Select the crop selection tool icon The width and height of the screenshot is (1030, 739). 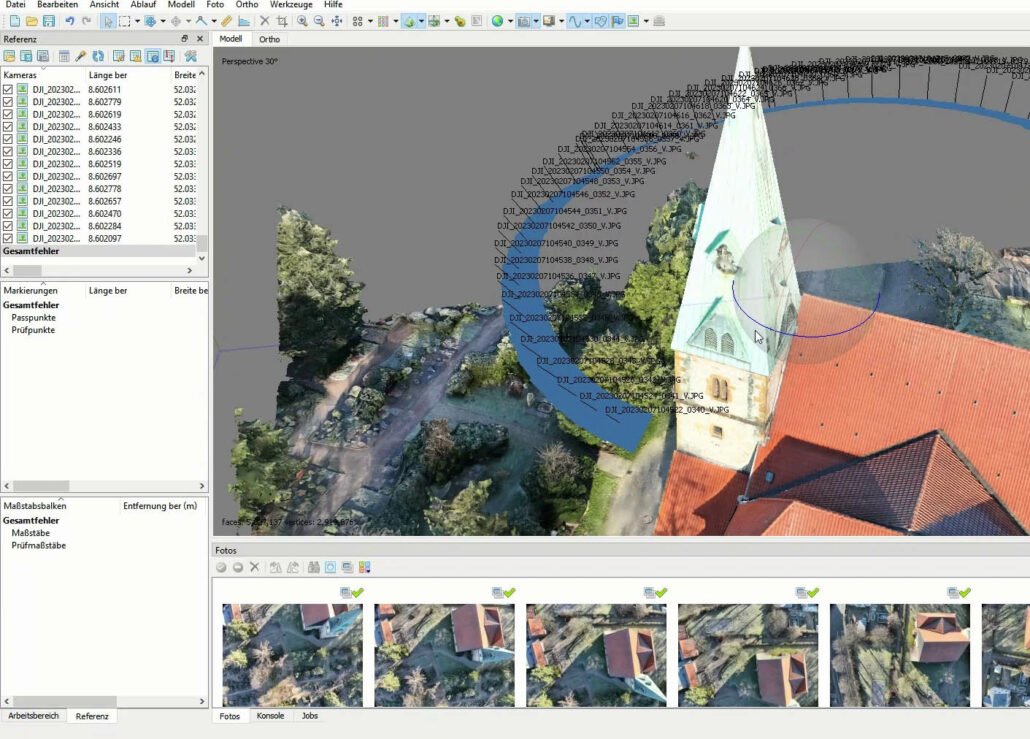click(x=282, y=21)
